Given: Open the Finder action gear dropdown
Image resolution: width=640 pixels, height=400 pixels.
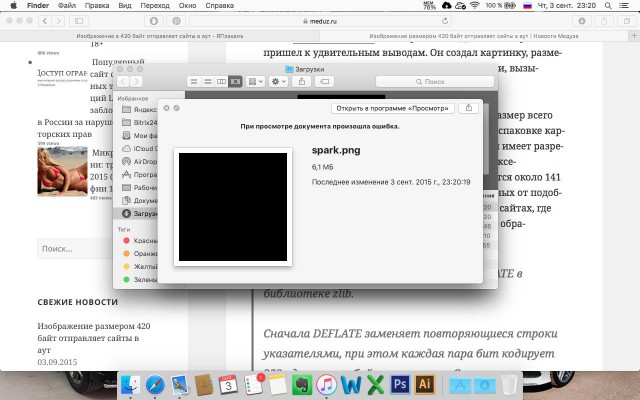Looking at the screenshot, I should tap(278, 82).
